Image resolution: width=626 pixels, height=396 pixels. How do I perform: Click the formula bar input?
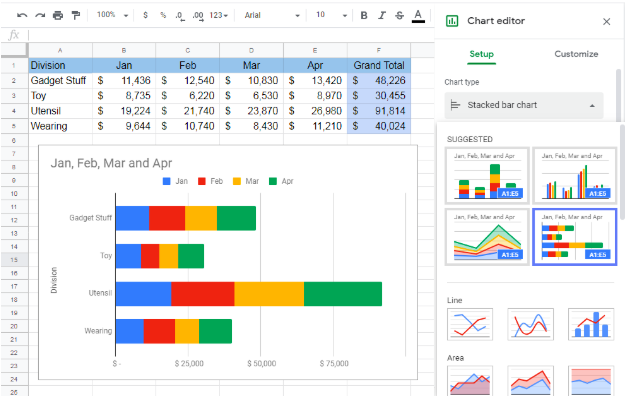point(232,35)
